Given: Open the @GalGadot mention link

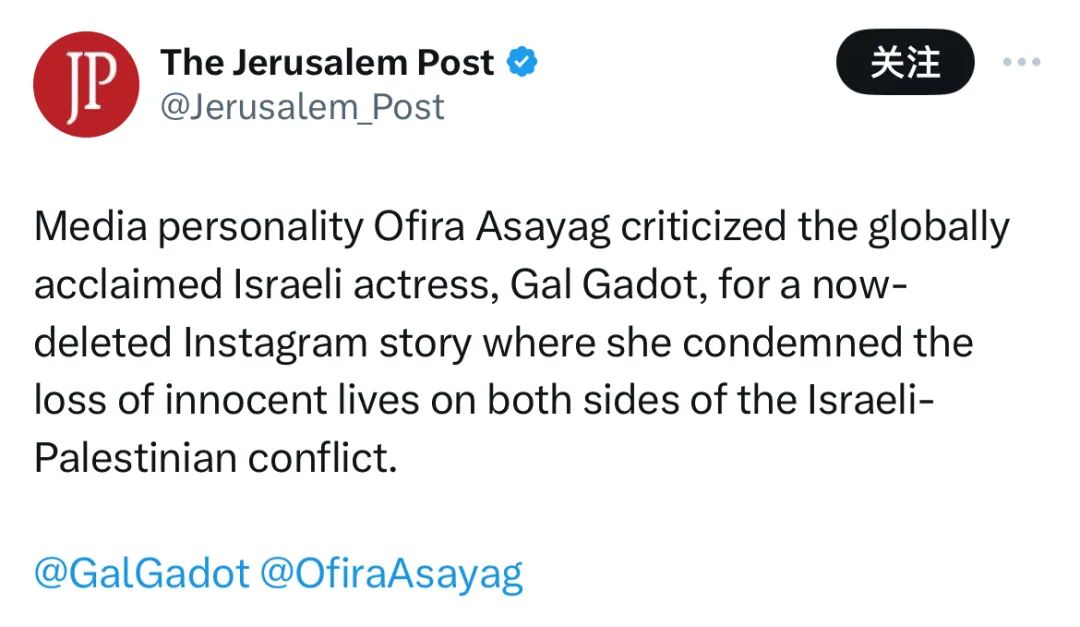Looking at the screenshot, I should point(141,574).
